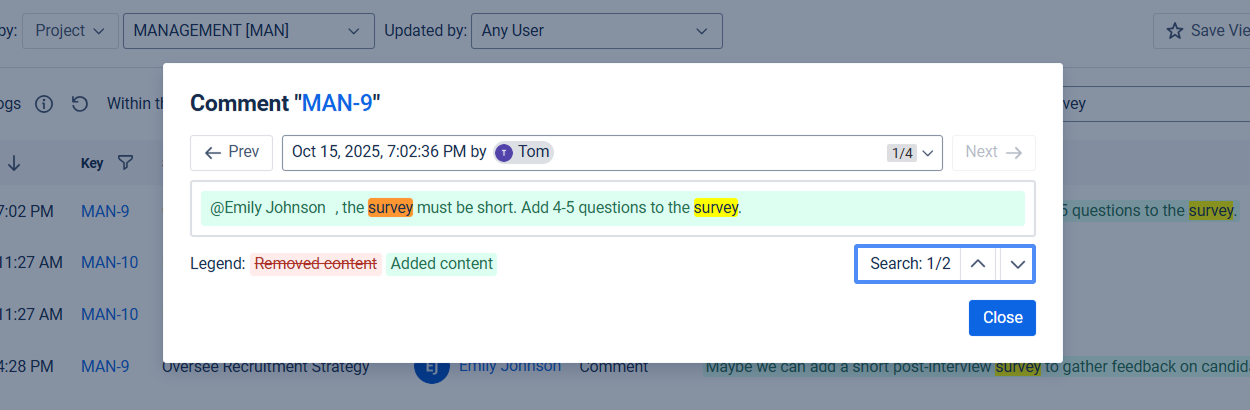
Task: Click the star icon in Save View
Action: pos(1175,31)
